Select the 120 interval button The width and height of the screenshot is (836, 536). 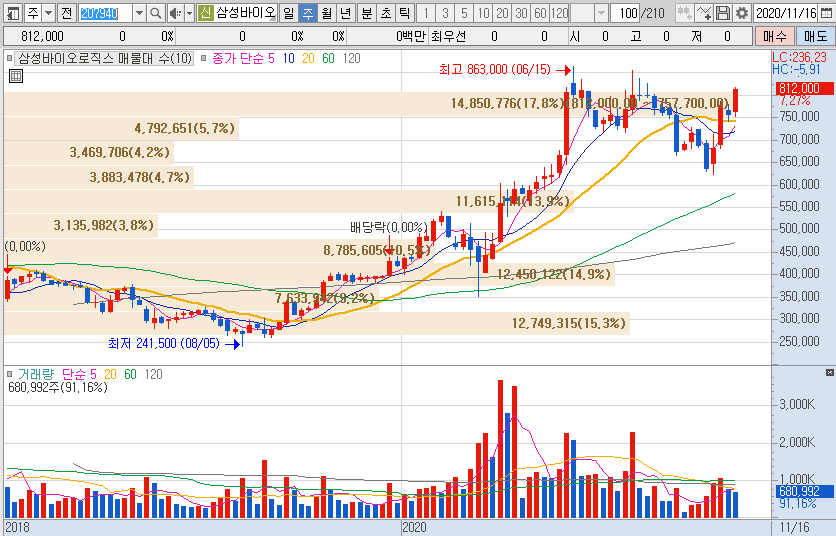[x=559, y=13]
